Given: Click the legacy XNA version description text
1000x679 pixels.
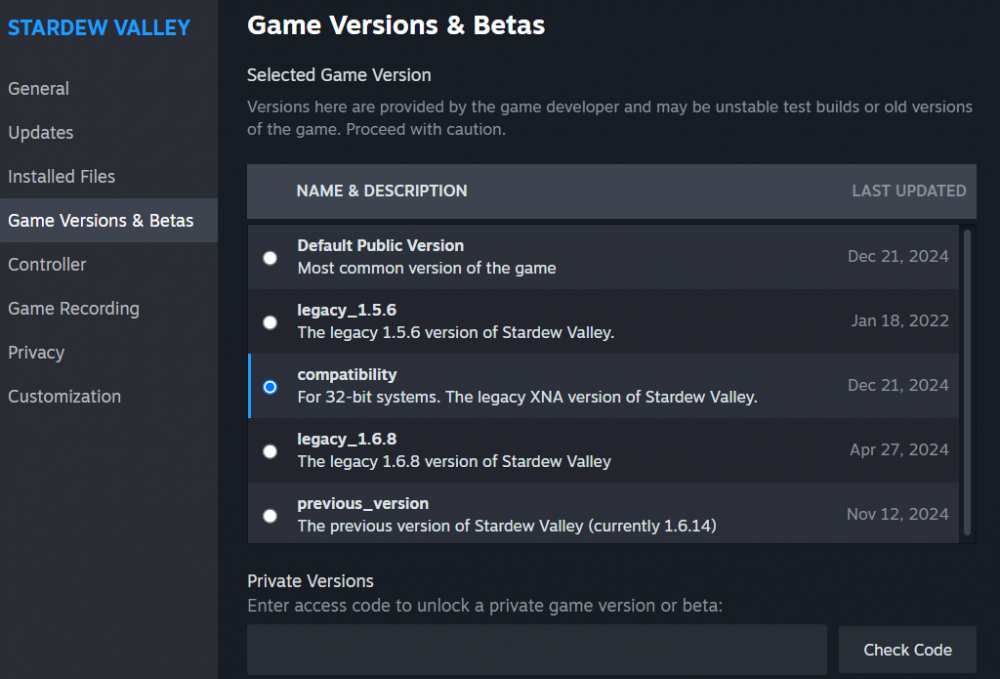Looking at the screenshot, I should (527, 397).
